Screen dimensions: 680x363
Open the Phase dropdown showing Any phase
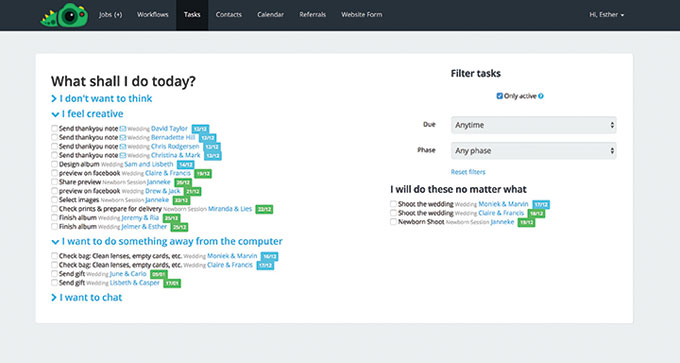533,151
